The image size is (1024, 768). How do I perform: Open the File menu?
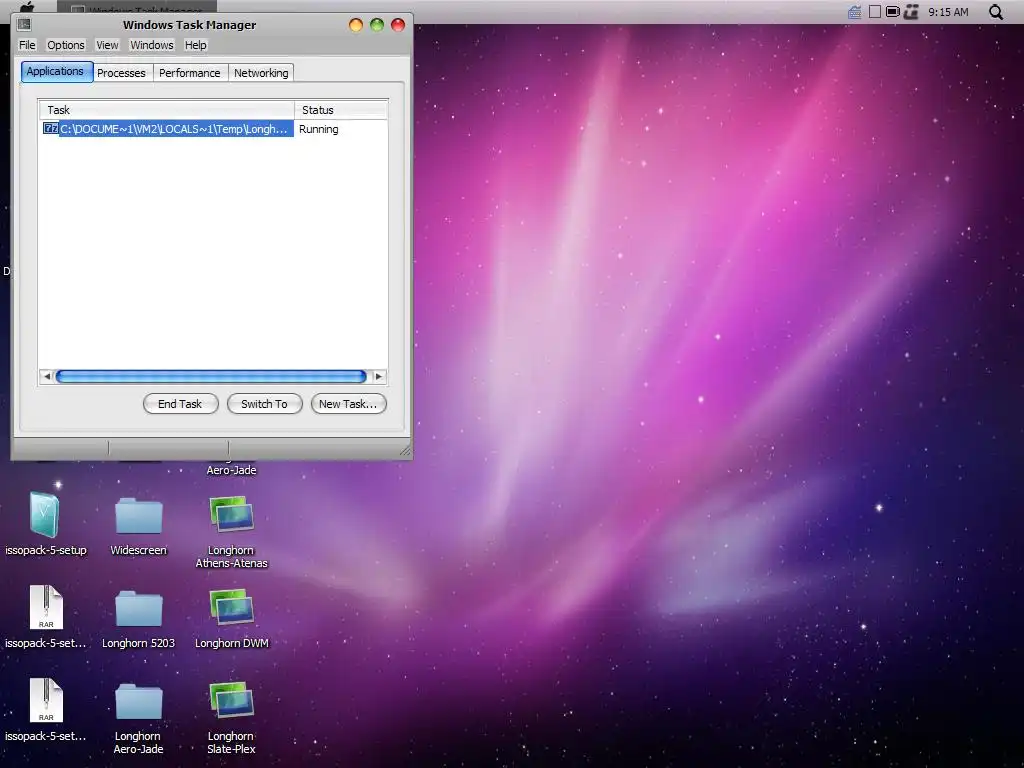[27, 45]
